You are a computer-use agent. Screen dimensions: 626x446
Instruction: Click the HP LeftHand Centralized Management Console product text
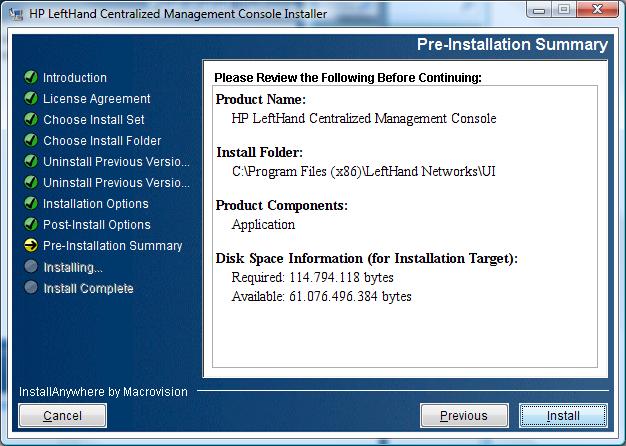click(x=364, y=118)
